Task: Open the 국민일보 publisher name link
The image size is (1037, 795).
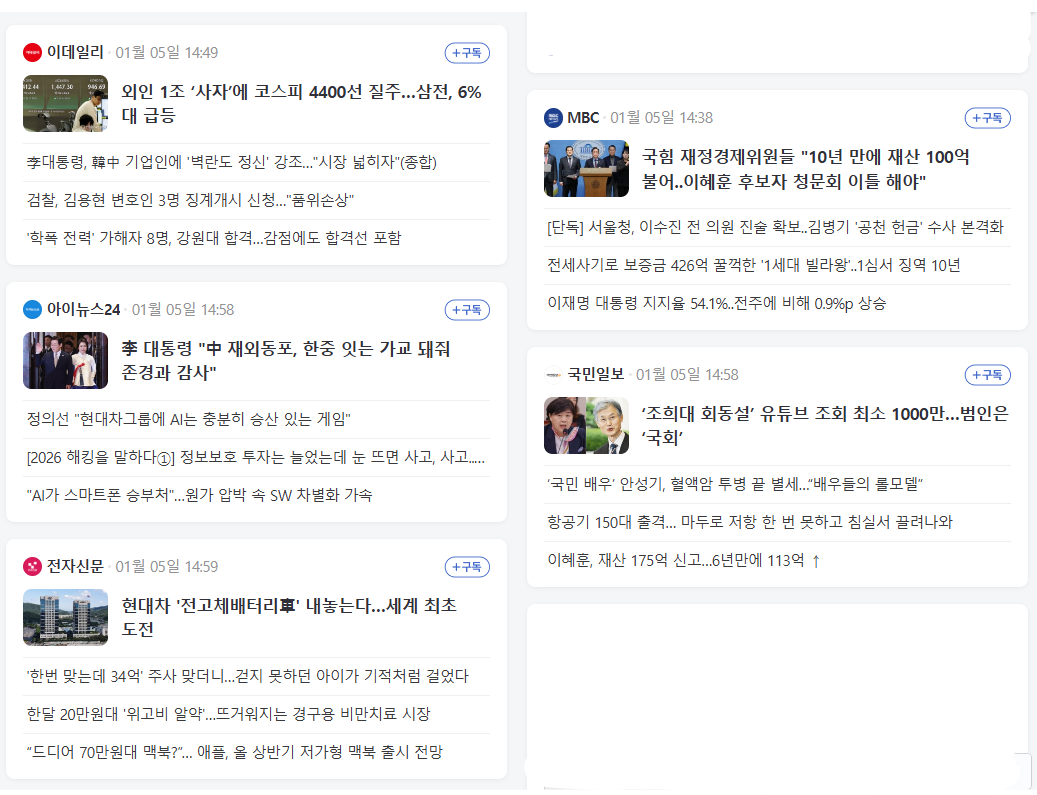Action: click(x=596, y=374)
